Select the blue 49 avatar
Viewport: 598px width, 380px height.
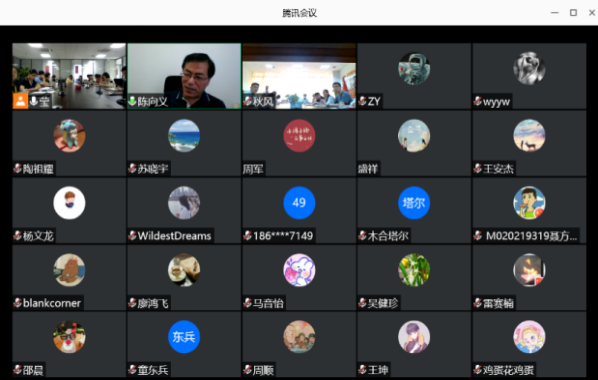tap(299, 203)
